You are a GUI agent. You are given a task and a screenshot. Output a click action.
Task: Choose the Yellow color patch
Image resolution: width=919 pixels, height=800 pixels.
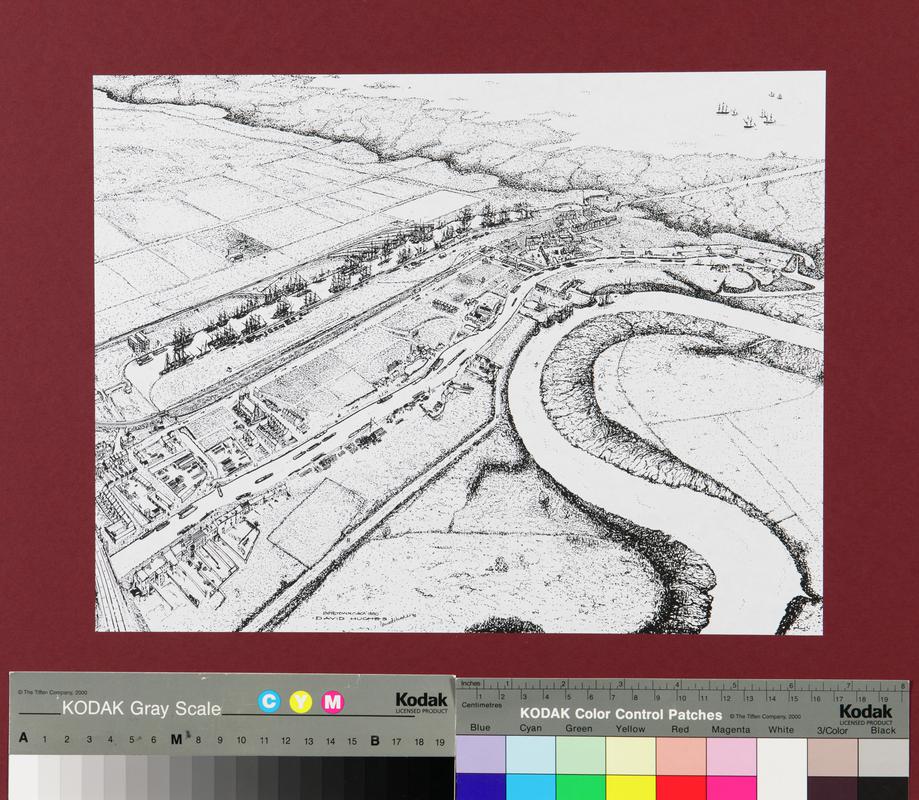pyautogui.click(x=630, y=755)
